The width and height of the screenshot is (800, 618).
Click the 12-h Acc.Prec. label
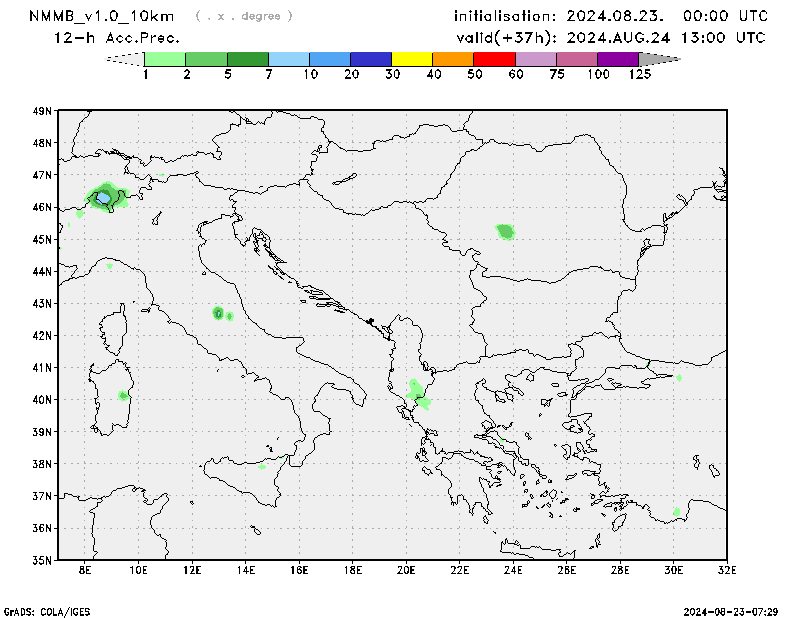pyautogui.click(x=117, y=38)
